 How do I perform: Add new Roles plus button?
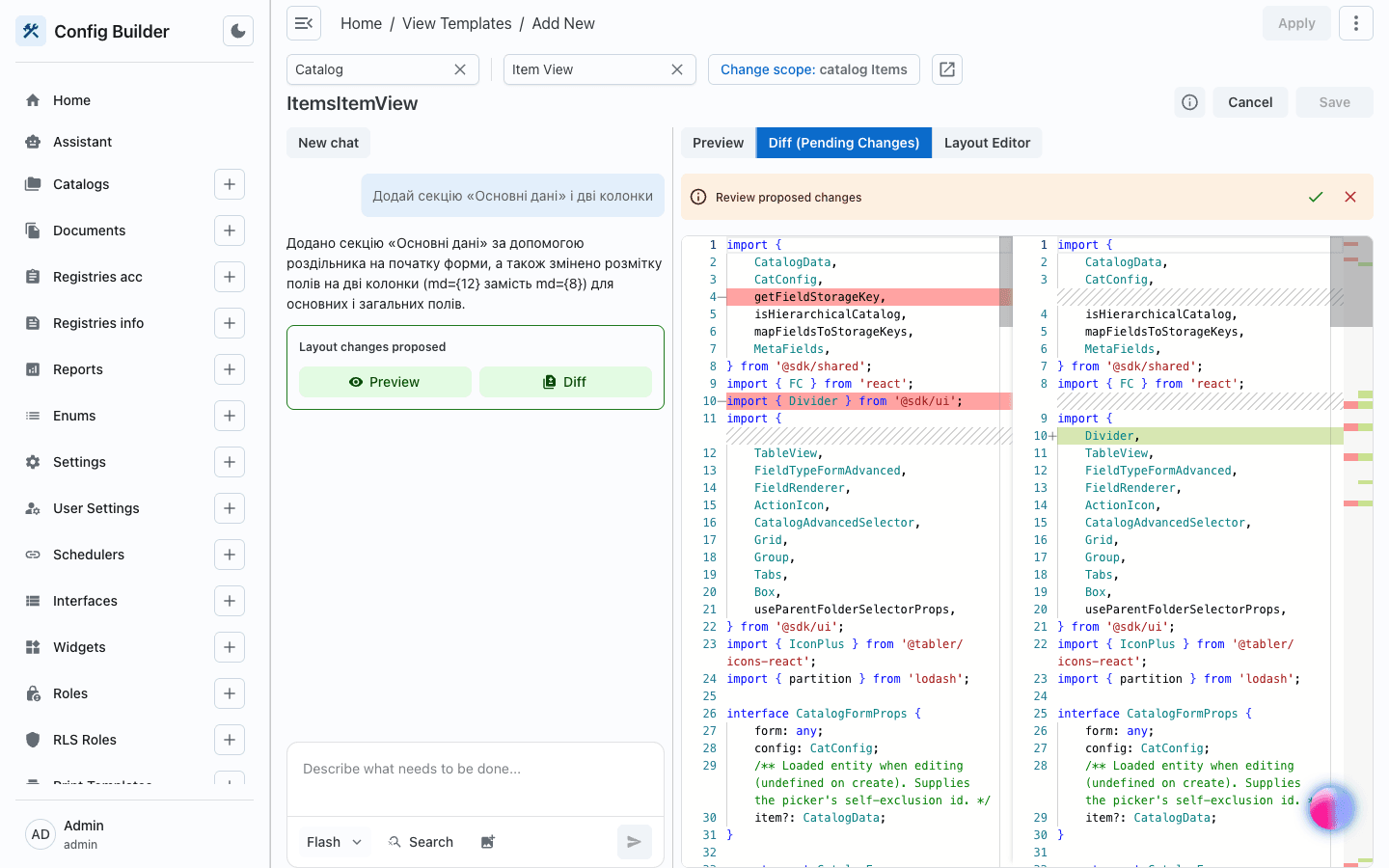[230, 693]
